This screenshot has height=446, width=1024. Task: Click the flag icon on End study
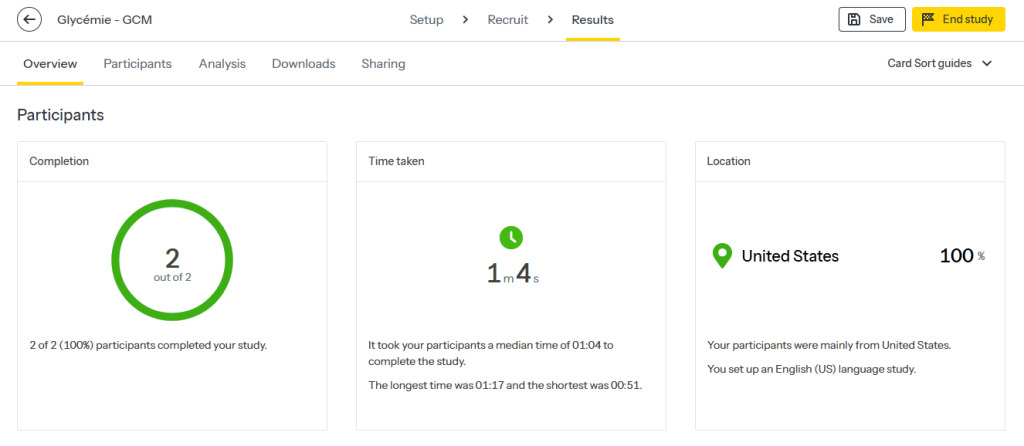point(928,20)
